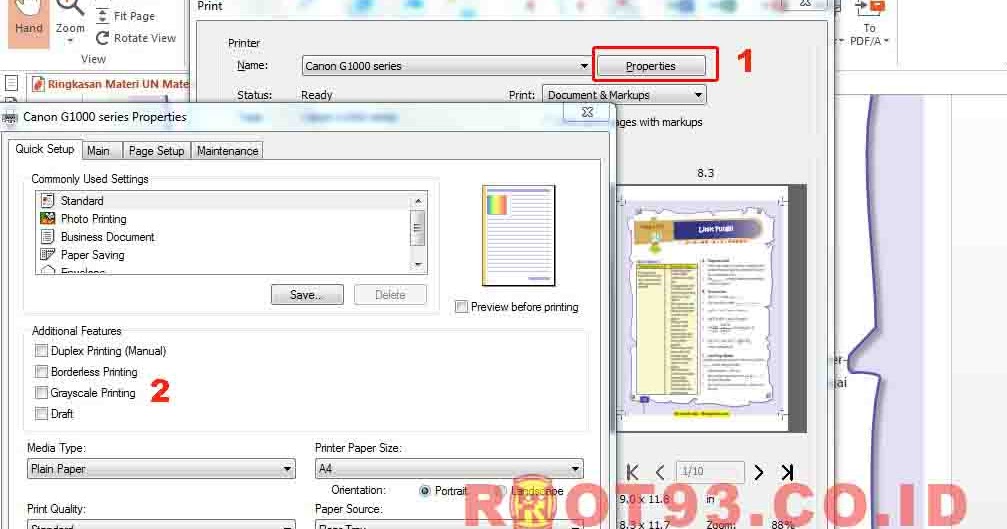Open the Printer Paper Size A4 dropdown
This screenshot has height=529, width=1007.
(x=449, y=469)
